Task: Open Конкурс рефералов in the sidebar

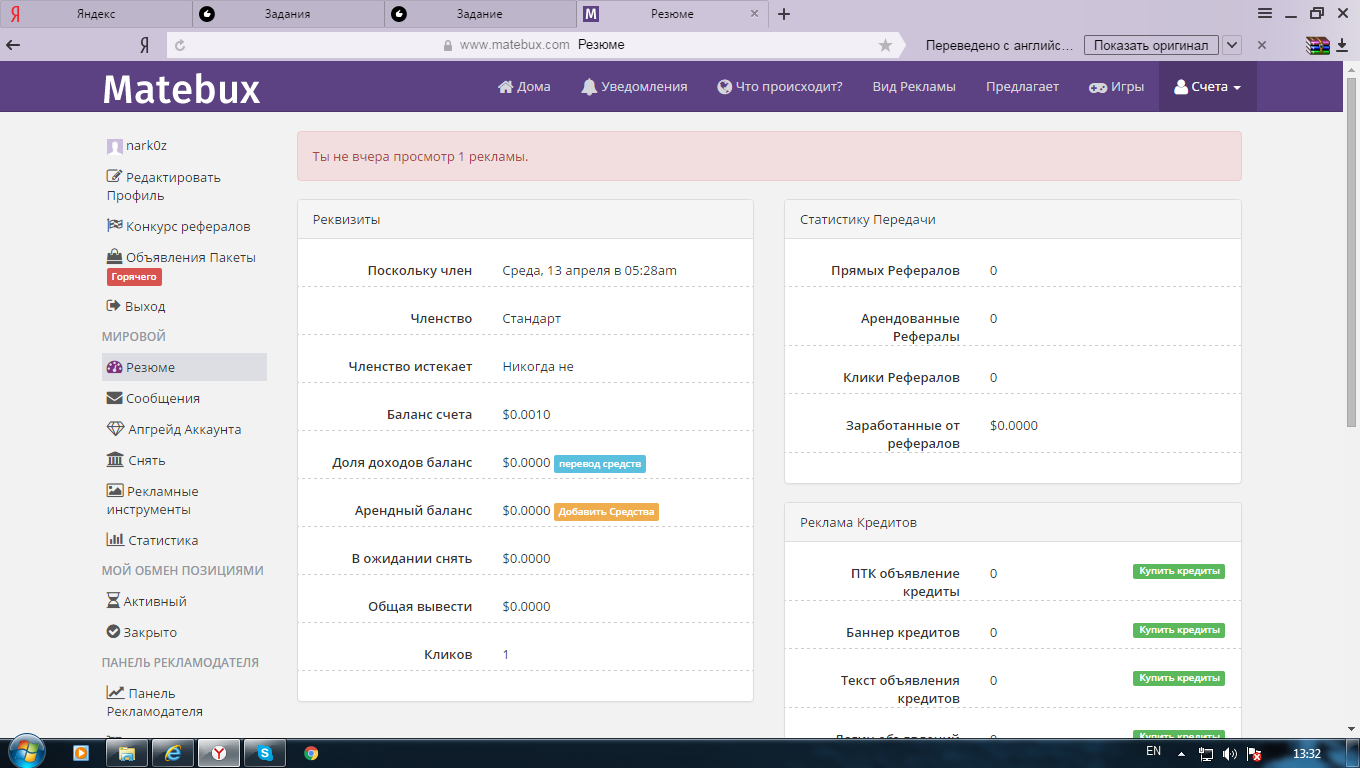Action: click(179, 226)
